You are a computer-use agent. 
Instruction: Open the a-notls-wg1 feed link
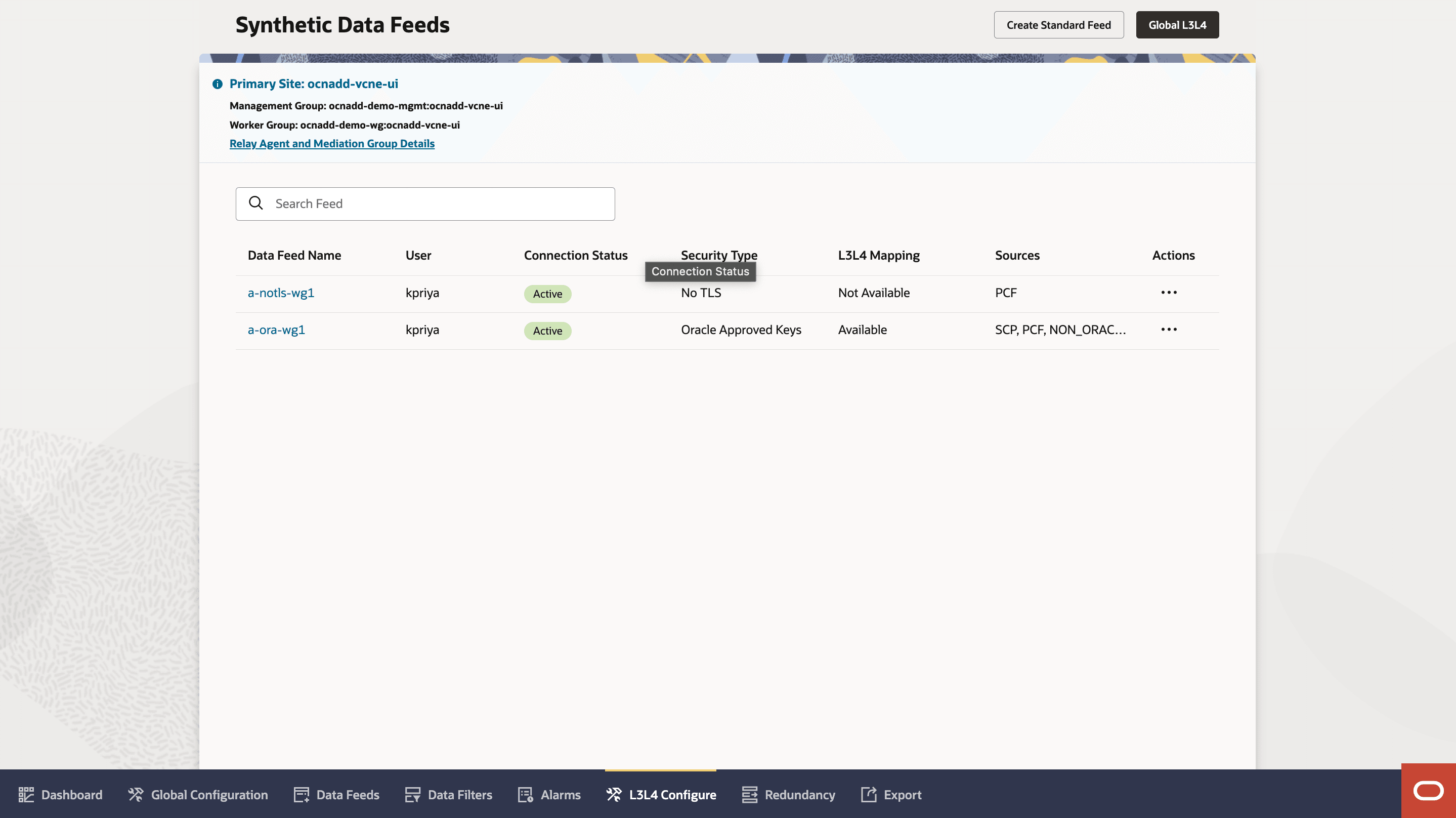pos(280,293)
